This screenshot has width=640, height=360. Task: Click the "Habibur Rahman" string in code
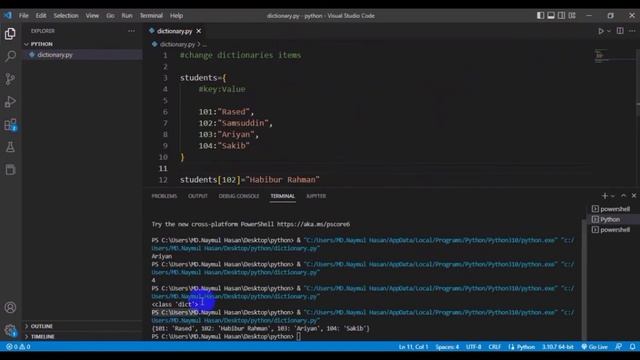[282, 180]
